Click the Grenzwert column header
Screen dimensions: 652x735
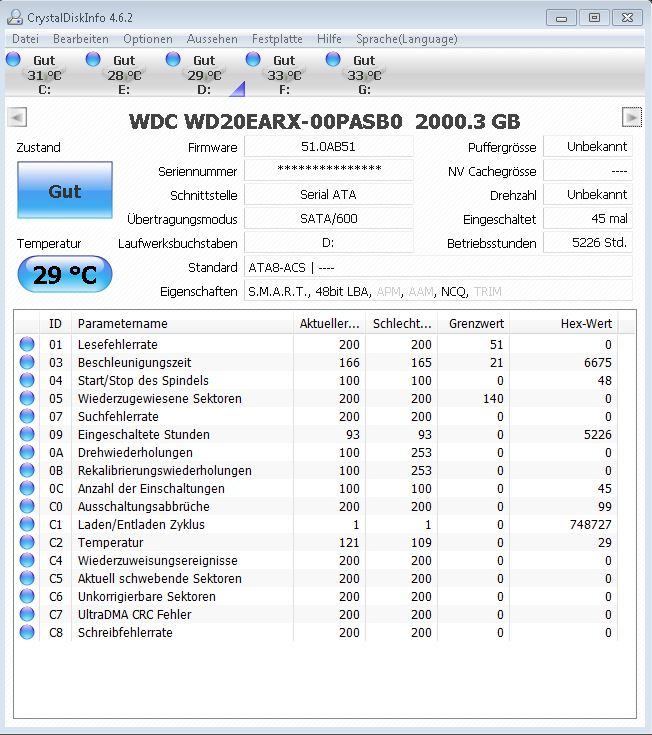(474, 323)
